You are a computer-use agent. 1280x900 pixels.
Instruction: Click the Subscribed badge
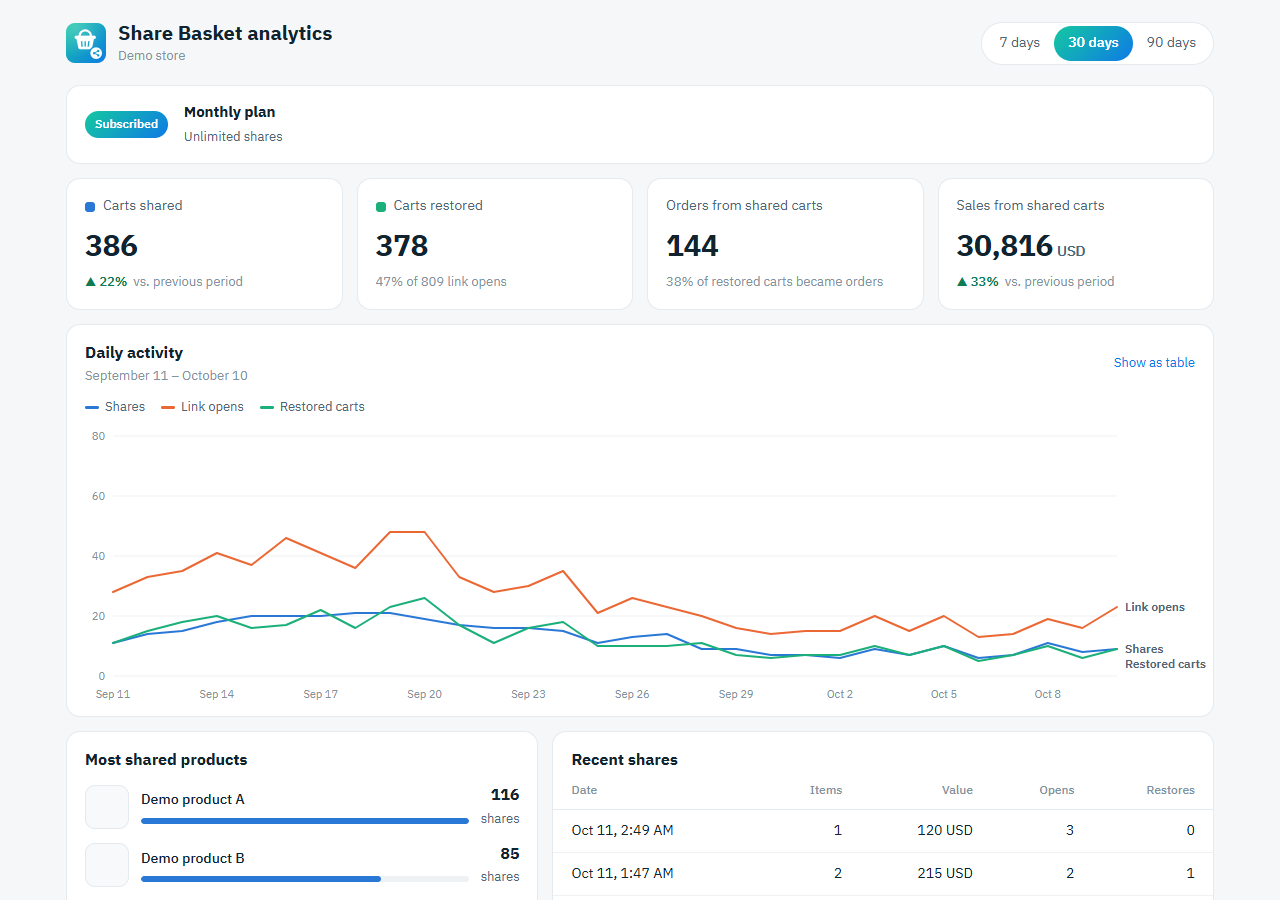tap(126, 124)
